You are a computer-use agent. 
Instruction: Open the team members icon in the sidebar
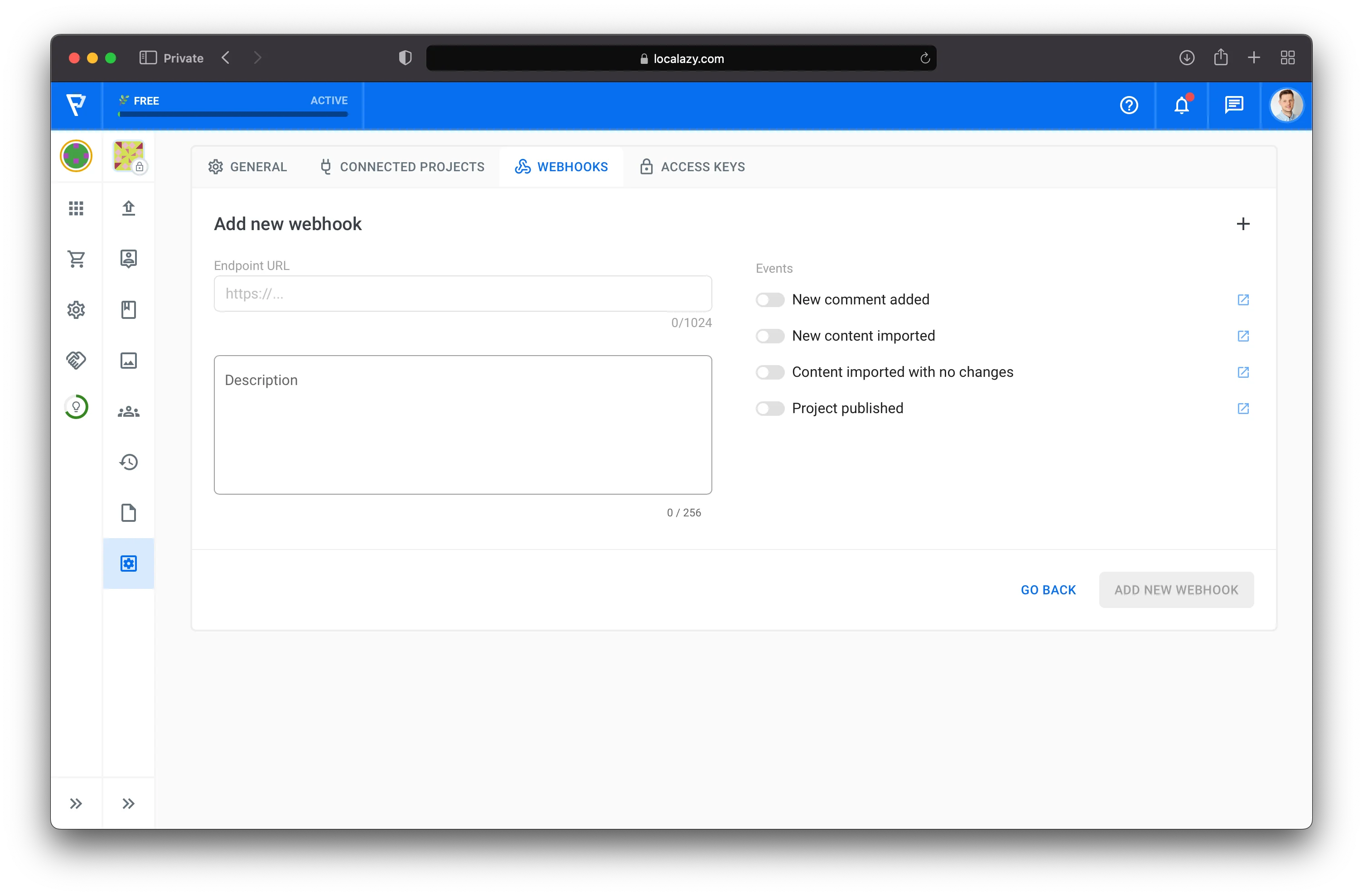pos(128,410)
